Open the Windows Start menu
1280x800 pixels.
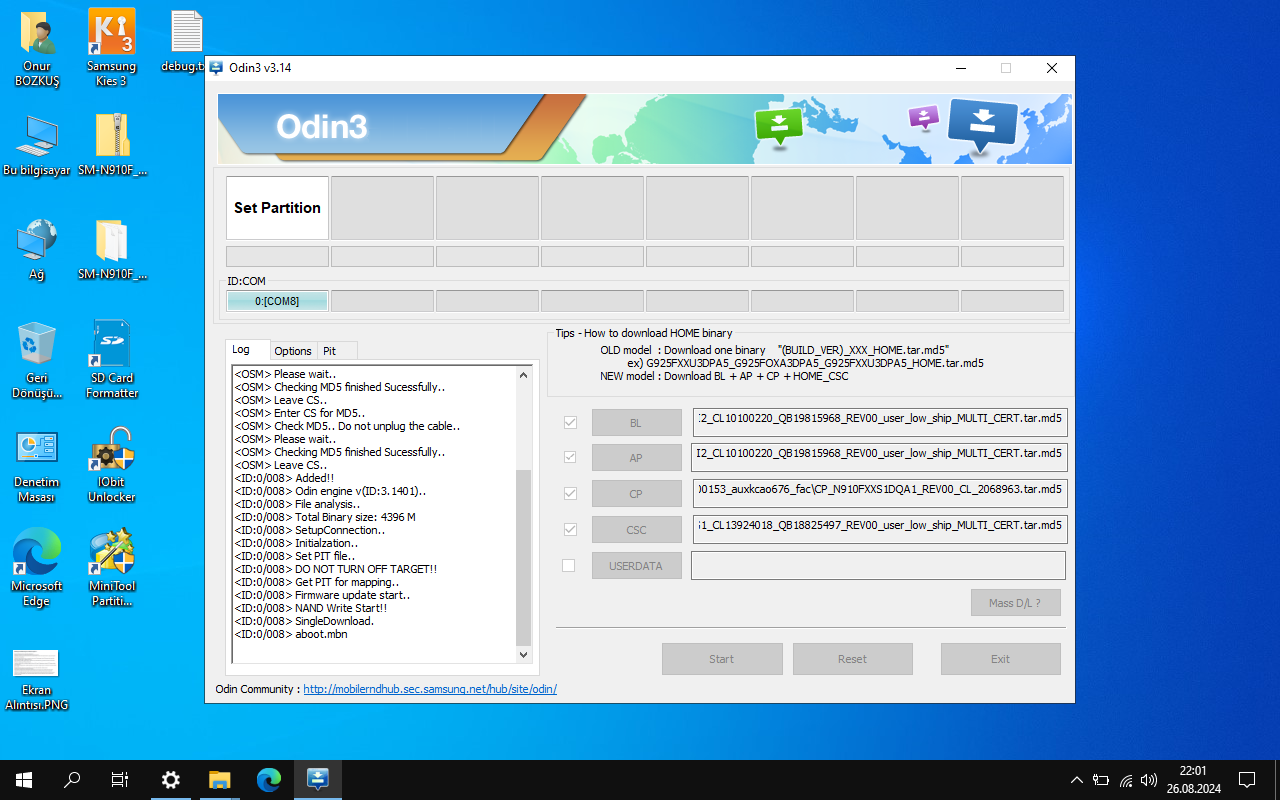[x=24, y=780]
